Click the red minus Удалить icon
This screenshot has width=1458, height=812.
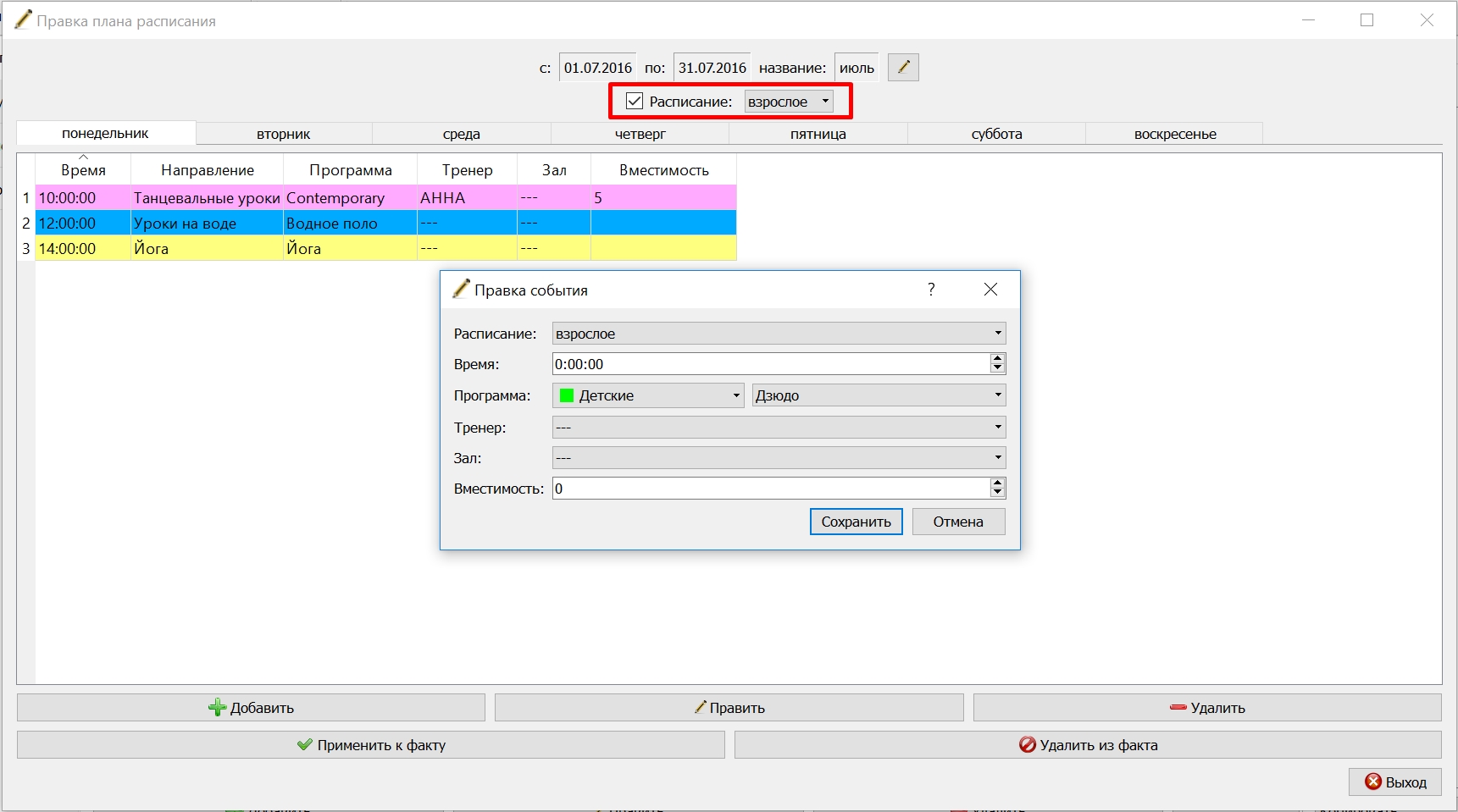(x=1178, y=707)
